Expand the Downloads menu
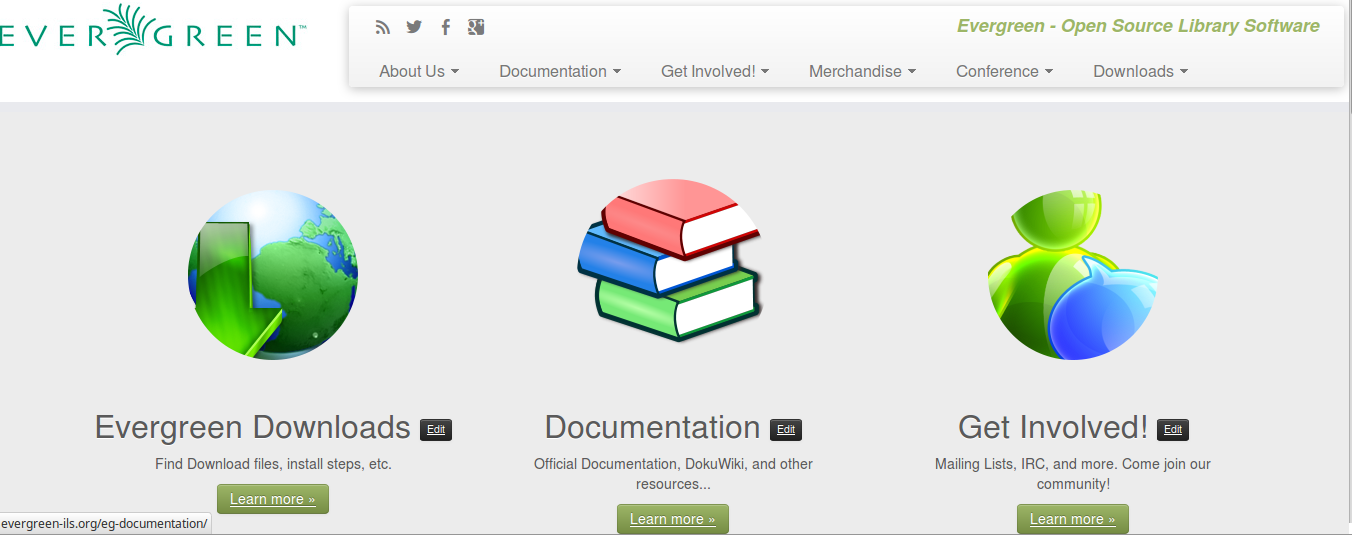 1140,71
